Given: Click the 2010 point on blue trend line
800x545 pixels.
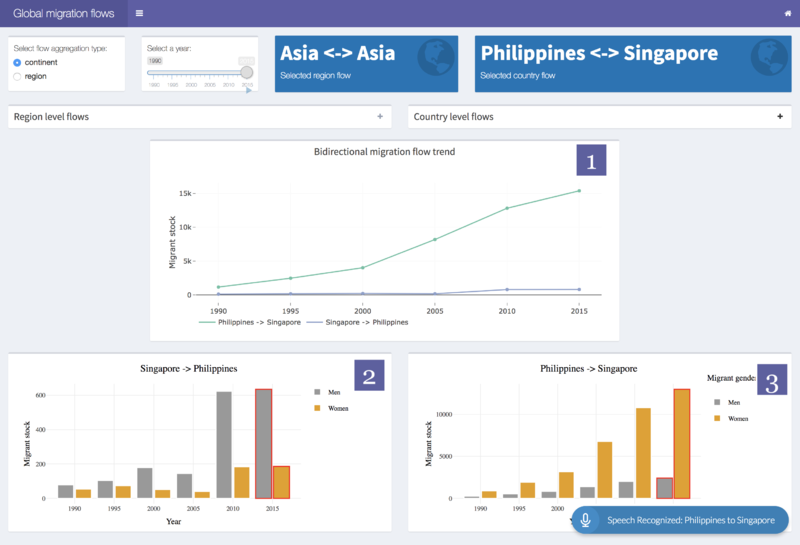Looking at the screenshot, I should pos(507,289).
